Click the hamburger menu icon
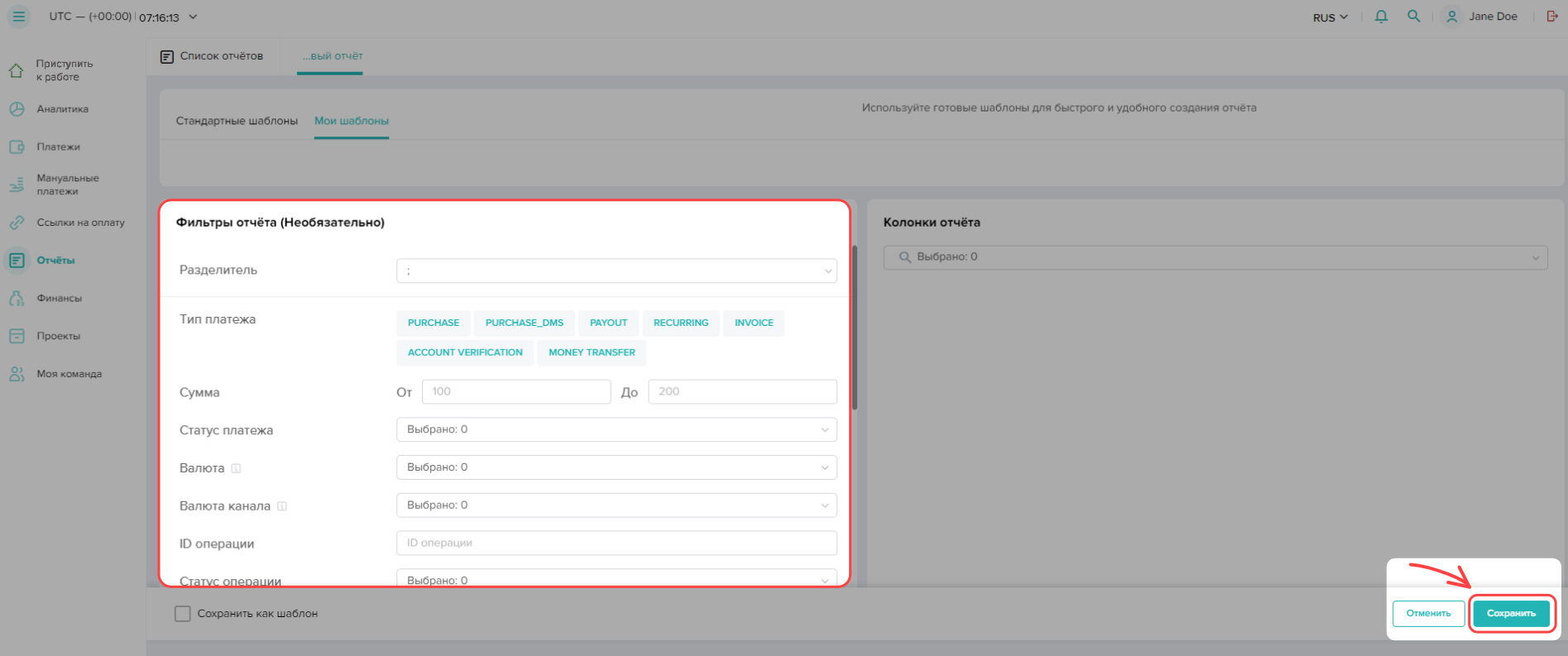 [x=18, y=17]
